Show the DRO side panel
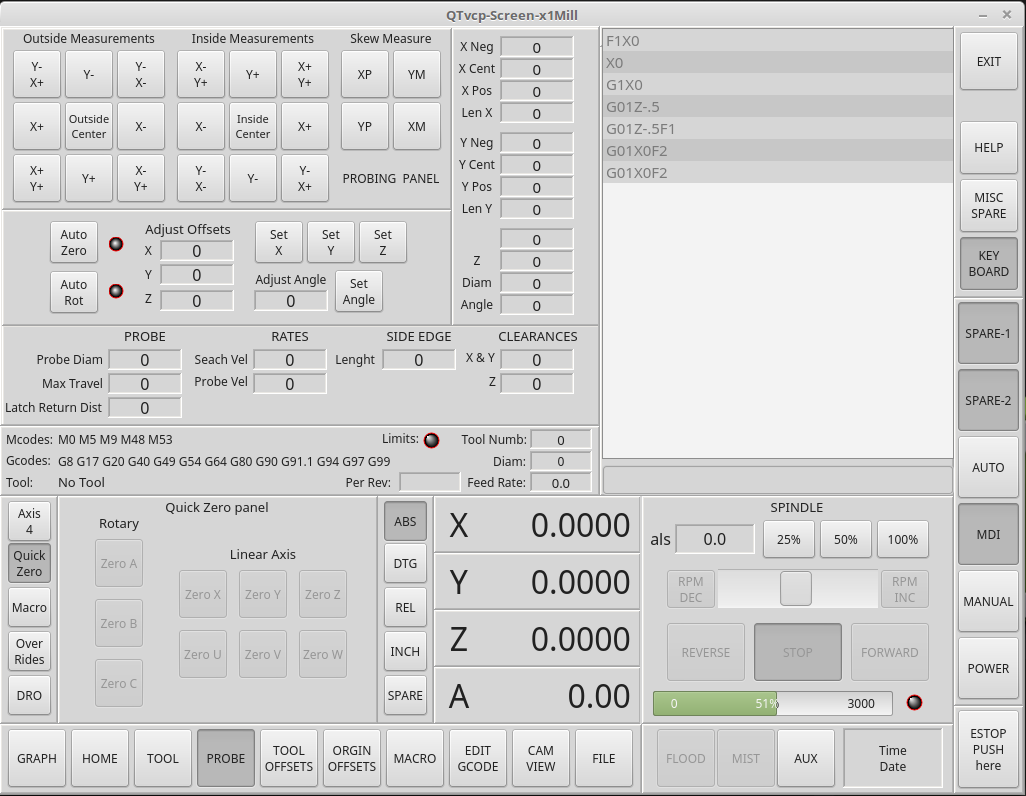The width and height of the screenshot is (1026, 796). pos(29,695)
